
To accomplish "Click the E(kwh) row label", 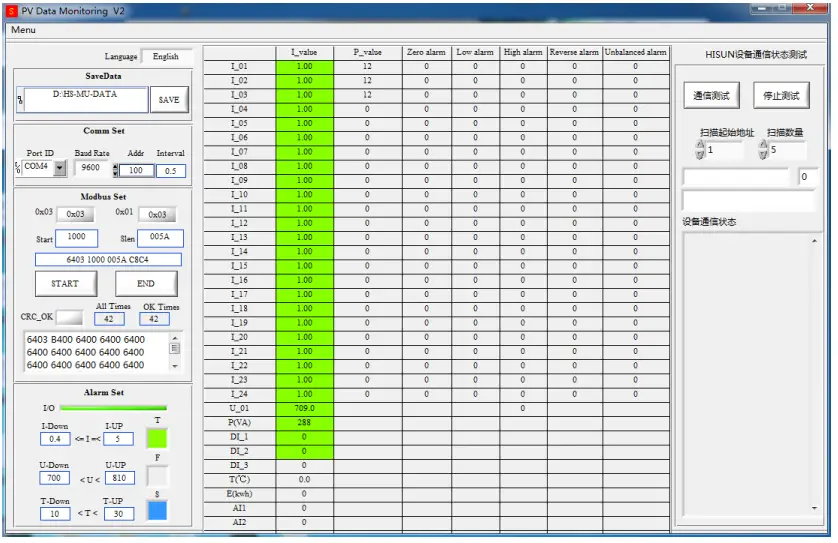I will tap(239, 494).
